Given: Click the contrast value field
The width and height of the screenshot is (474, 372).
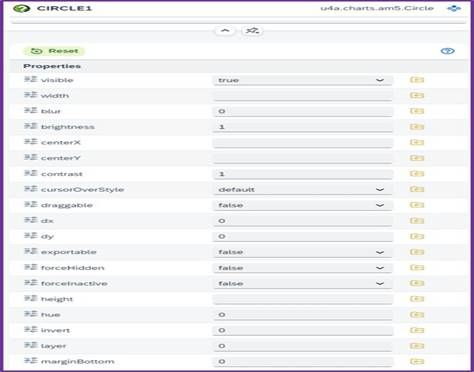Looking at the screenshot, I should pos(303,174).
